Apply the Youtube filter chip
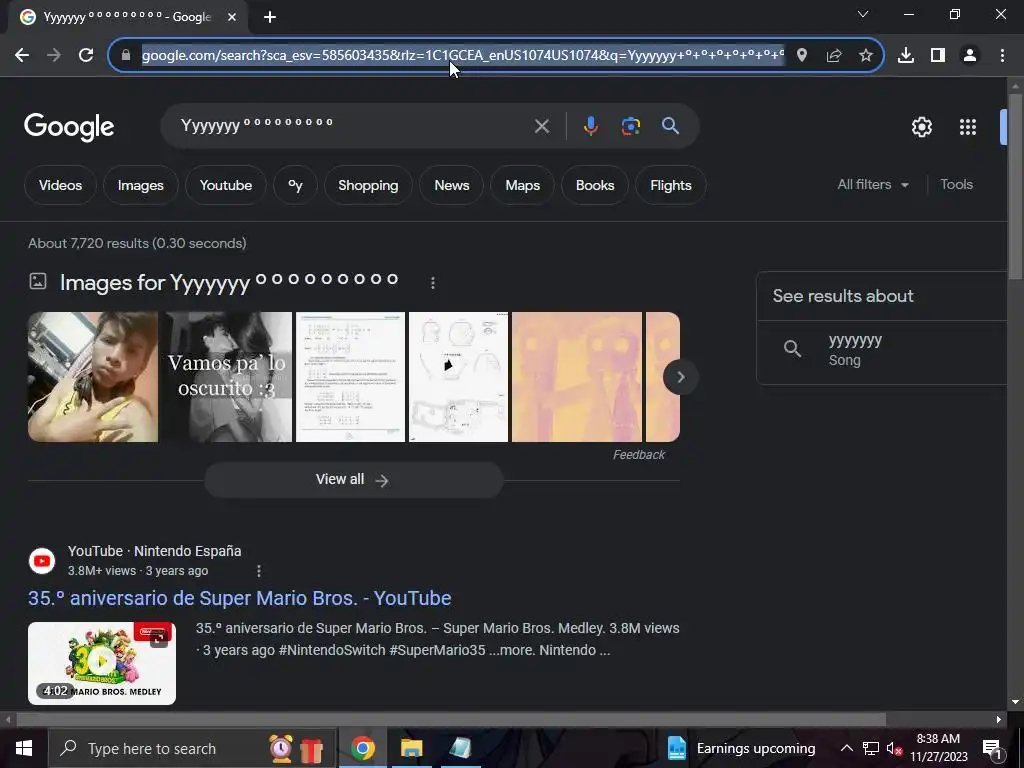1024x768 pixels. coord(226,185)
